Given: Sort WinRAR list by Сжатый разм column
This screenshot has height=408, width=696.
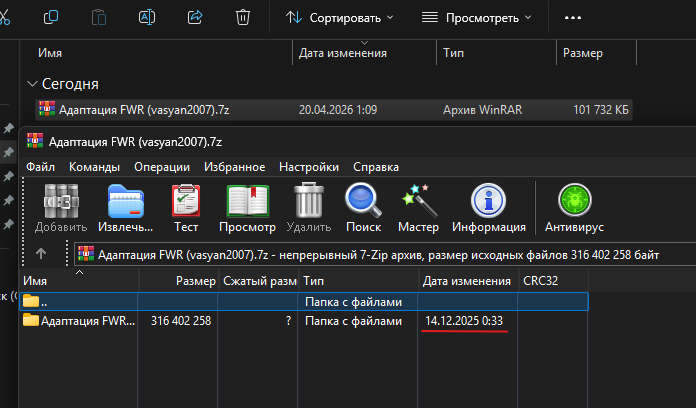Looking at the screenshot, I should 259,281.
